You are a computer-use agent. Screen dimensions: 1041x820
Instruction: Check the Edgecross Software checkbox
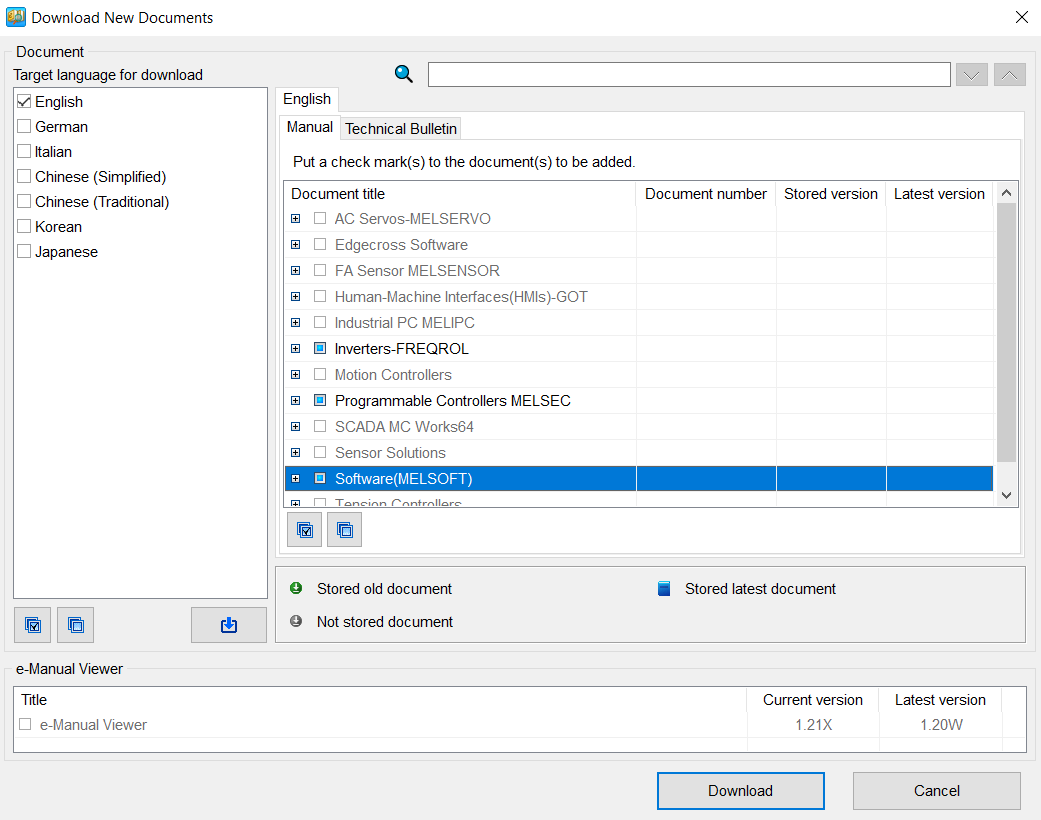pos(320,244)
